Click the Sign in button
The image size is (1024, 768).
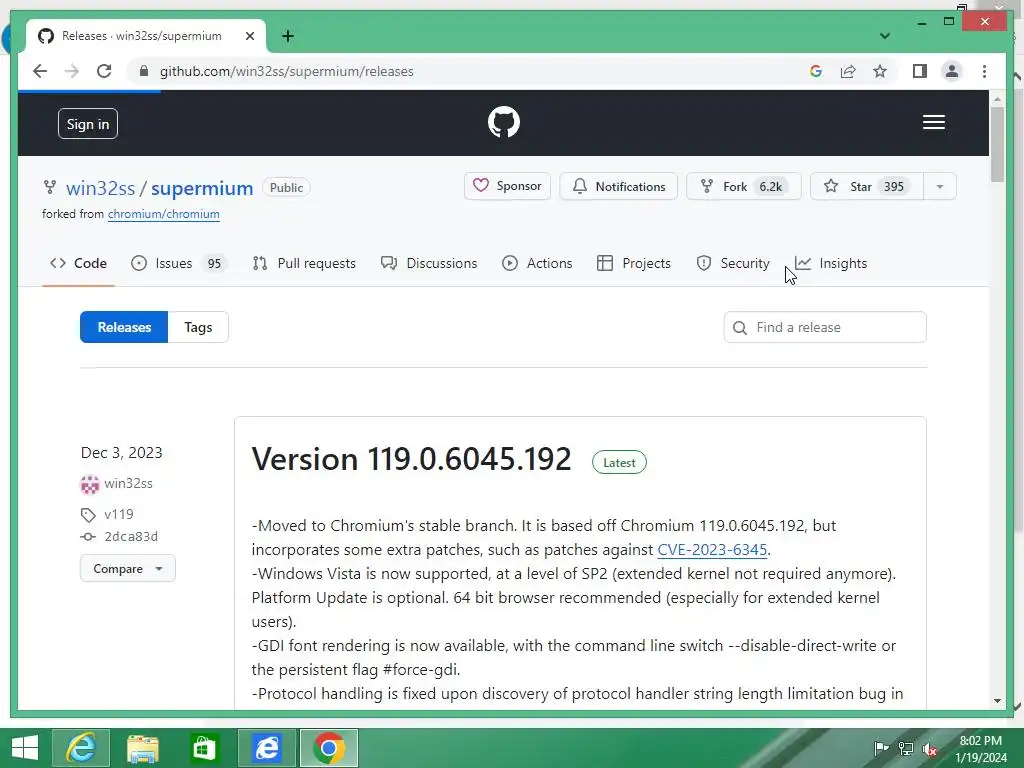point(88,123)
